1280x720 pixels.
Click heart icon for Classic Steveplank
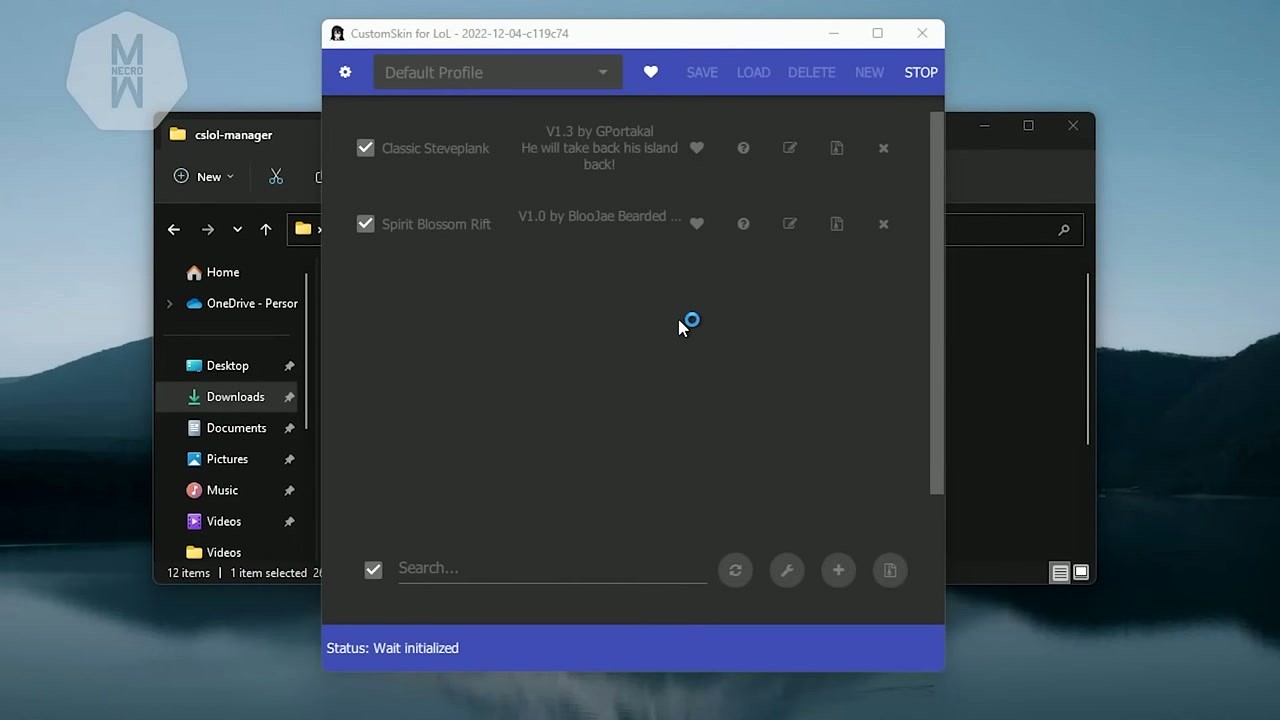pyautogui.click(x=697, y=148)
